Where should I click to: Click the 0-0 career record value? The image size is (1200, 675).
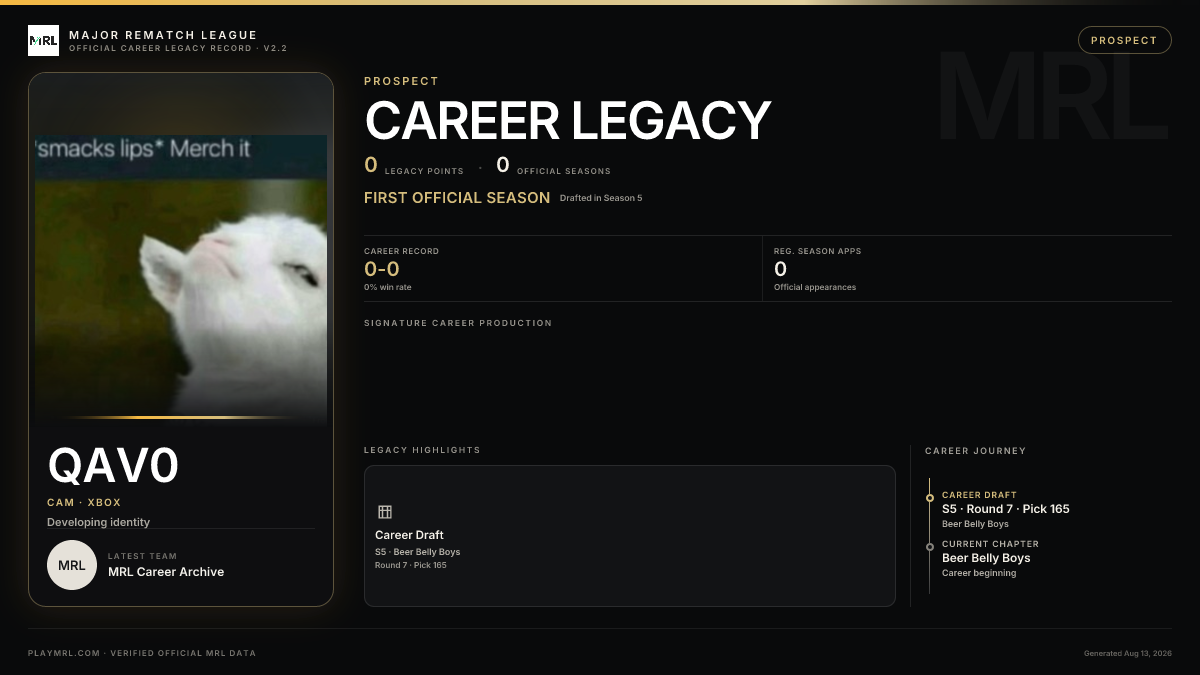382,269
